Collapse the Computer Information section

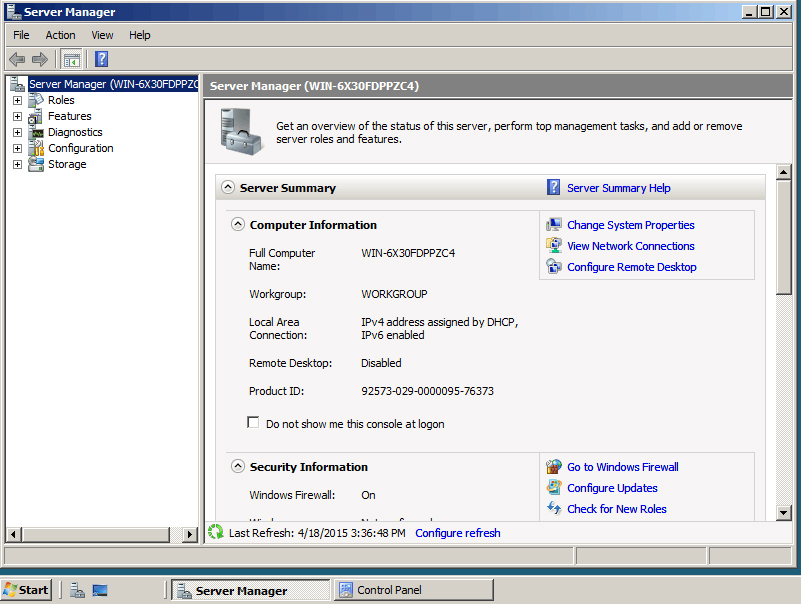click(238, 224)
